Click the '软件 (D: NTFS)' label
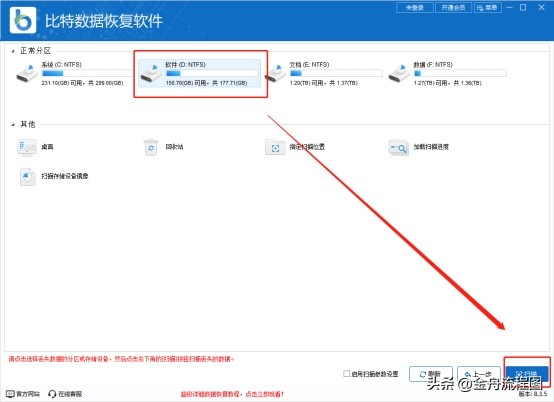Image resolution: width=554 pixels, height=402 pixels. point(185,65)
